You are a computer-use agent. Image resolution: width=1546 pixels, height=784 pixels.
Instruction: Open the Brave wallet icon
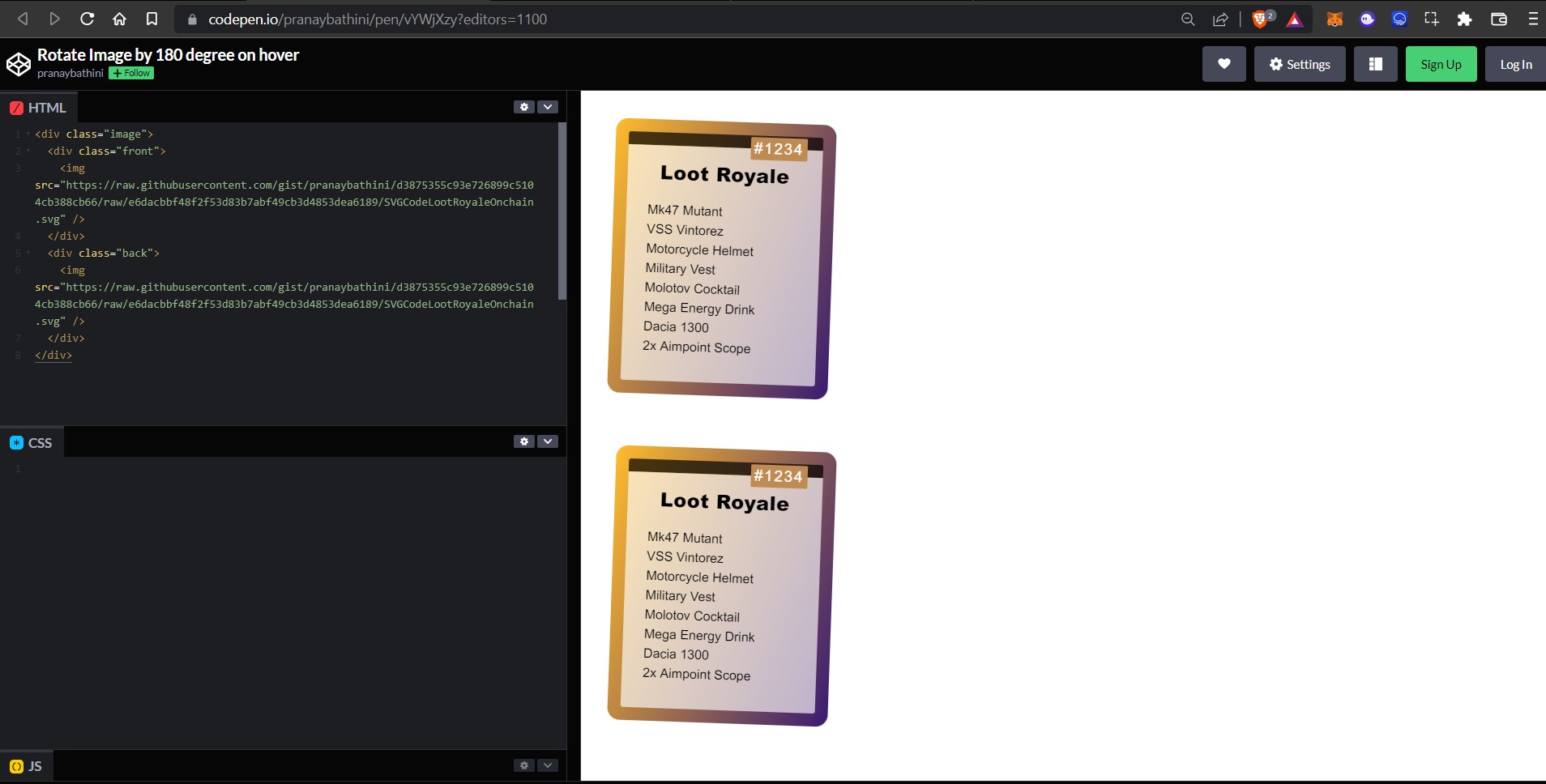pyautogui.click(x=1499, y=19)
